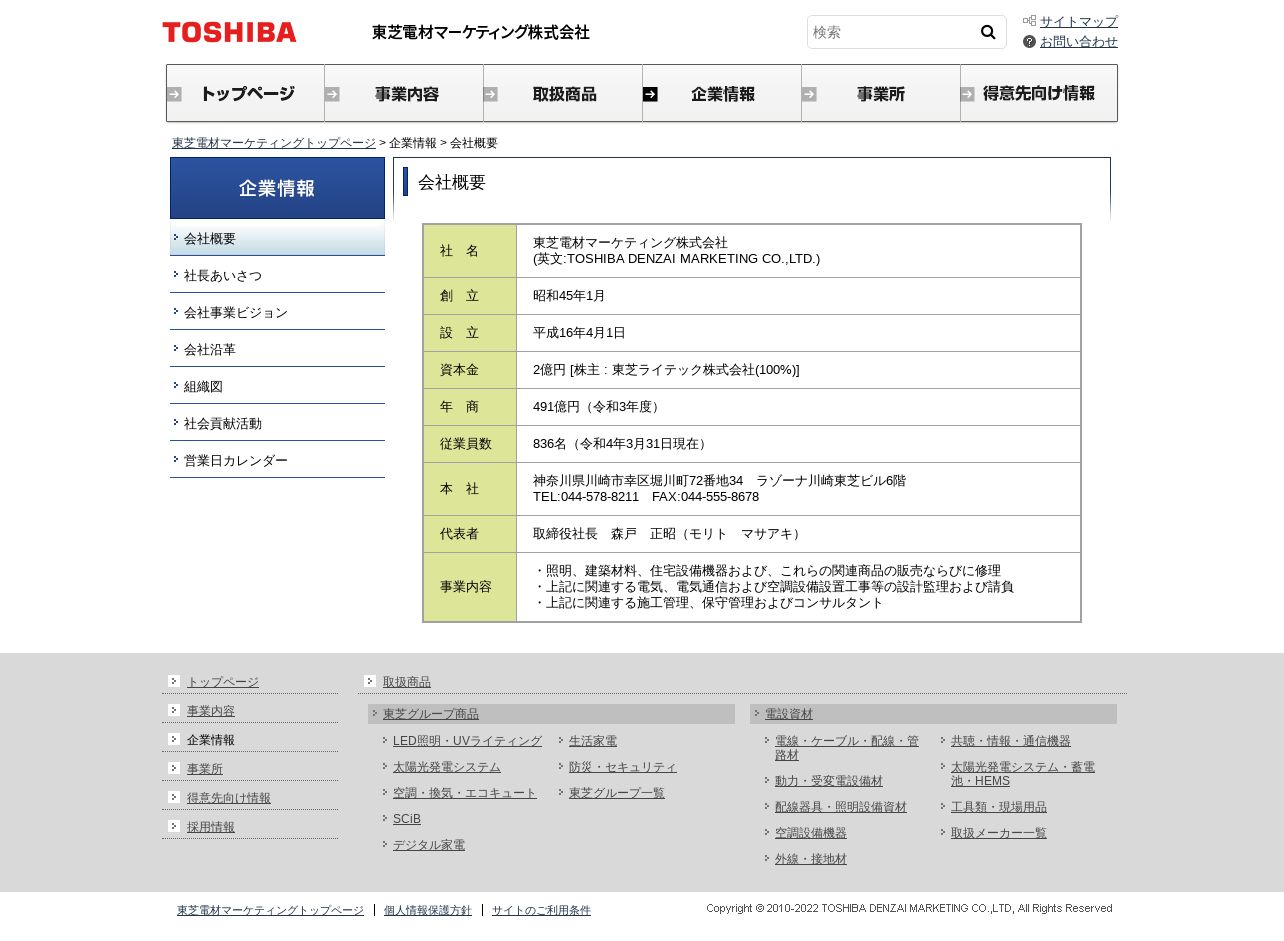Screen dimensions: 1284x941
Task: Select 会社概要 in the sidebar
Action: [x=277, y=238]
